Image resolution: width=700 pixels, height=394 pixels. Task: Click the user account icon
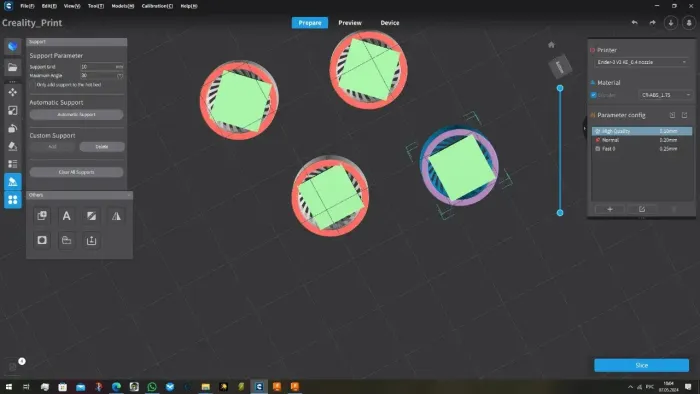689,23
